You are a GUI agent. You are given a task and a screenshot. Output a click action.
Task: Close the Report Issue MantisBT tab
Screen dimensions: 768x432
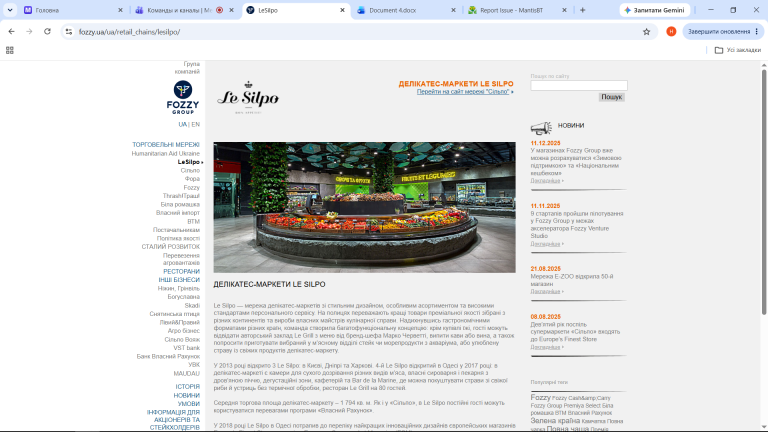pos(564,10)
